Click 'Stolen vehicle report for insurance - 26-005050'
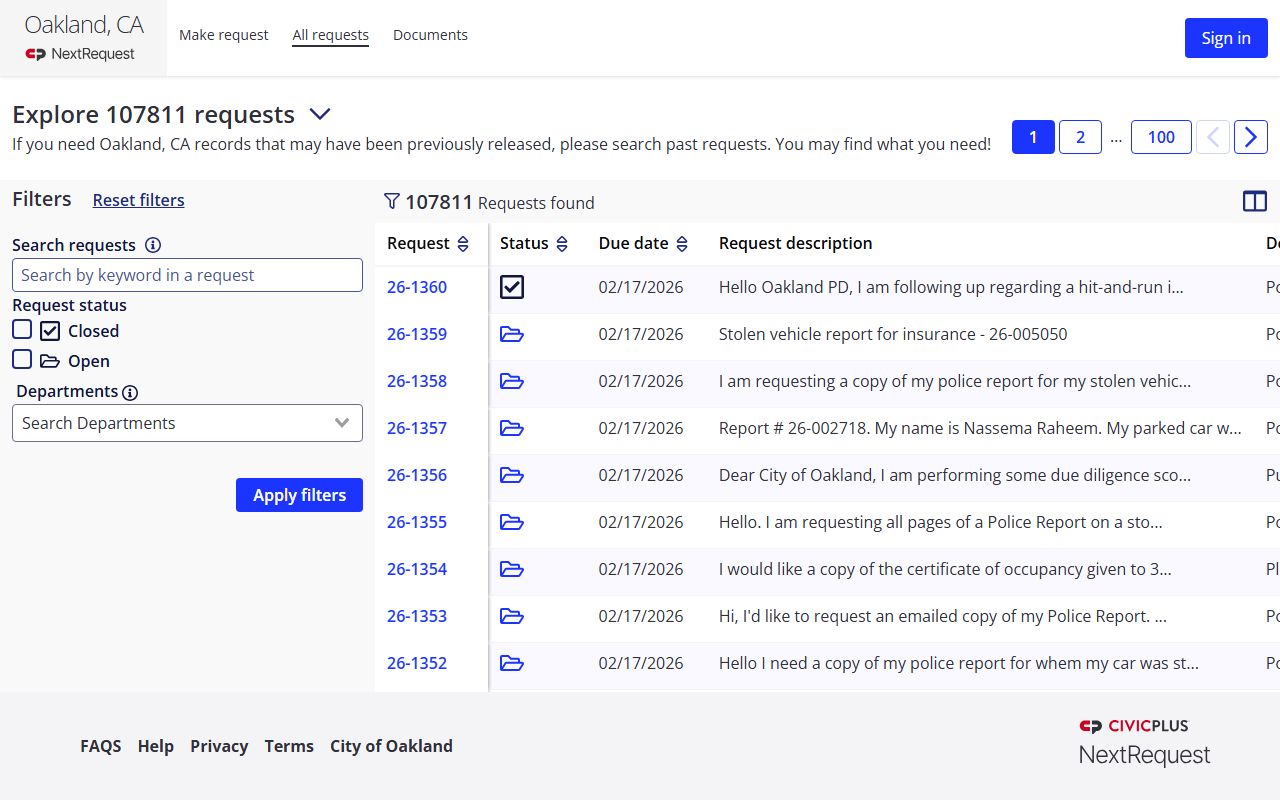Viewport: 1280px width, 800px height. pyautogui.click(x=893, y=334)
